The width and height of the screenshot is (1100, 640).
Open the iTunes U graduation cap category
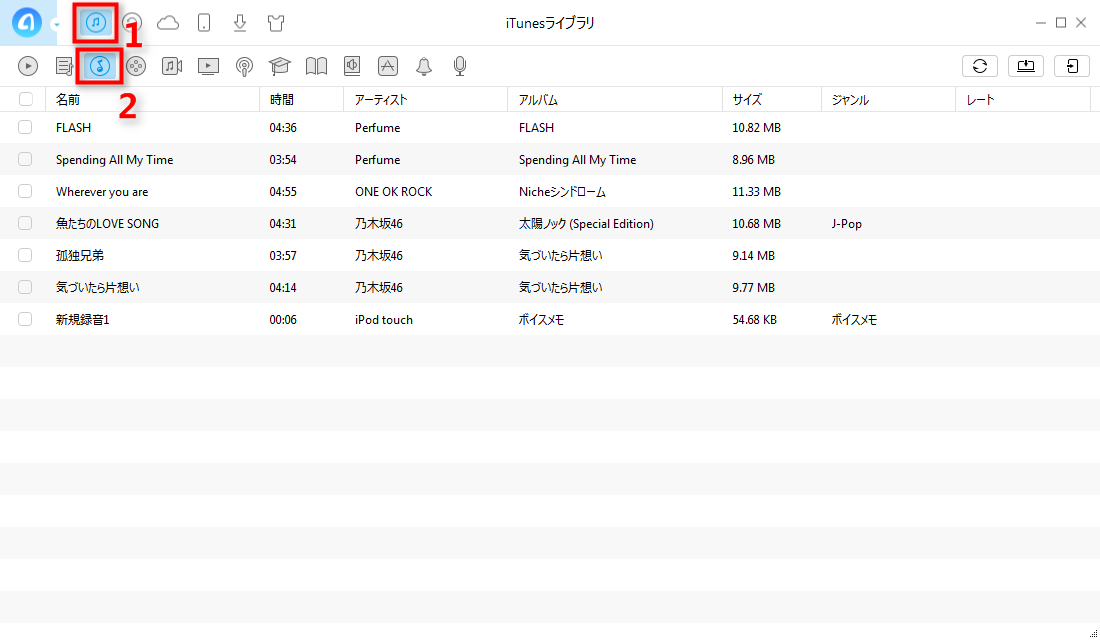point(280,66)
